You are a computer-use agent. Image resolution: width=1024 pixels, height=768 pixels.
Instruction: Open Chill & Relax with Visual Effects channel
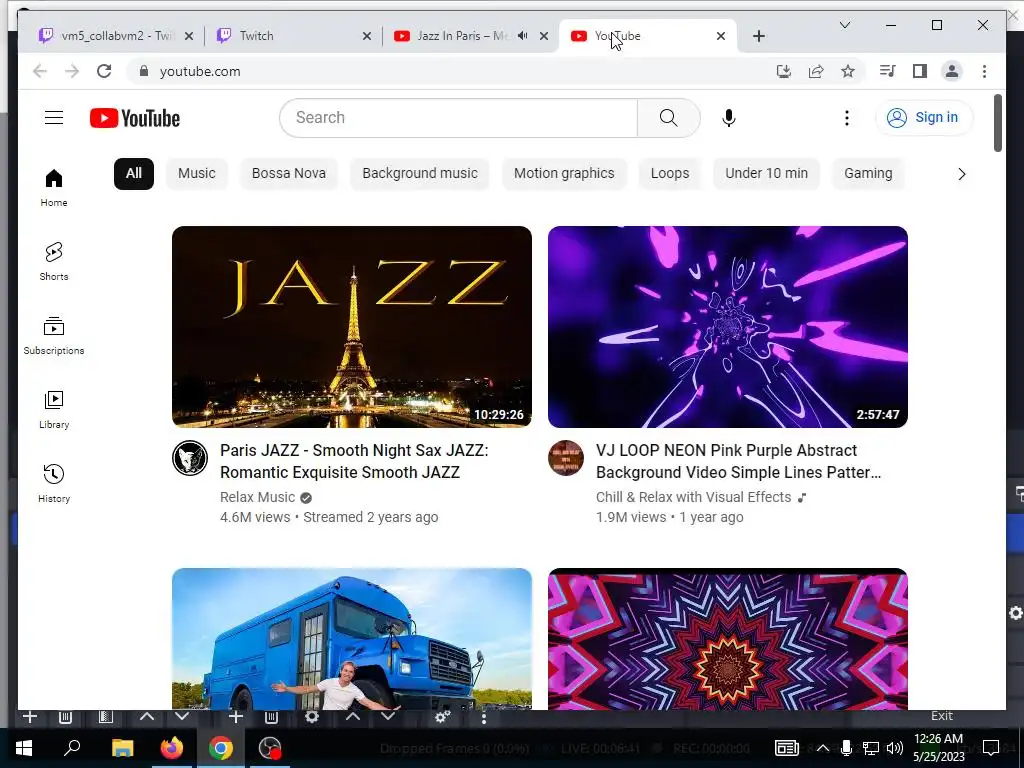click(x=694, y=498)
